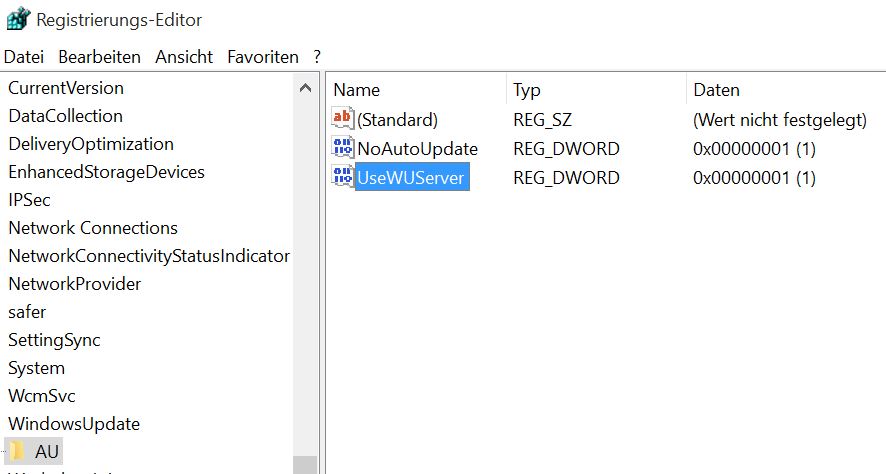
Task: Select the AU key label in tree
Action: click(47, 452)
